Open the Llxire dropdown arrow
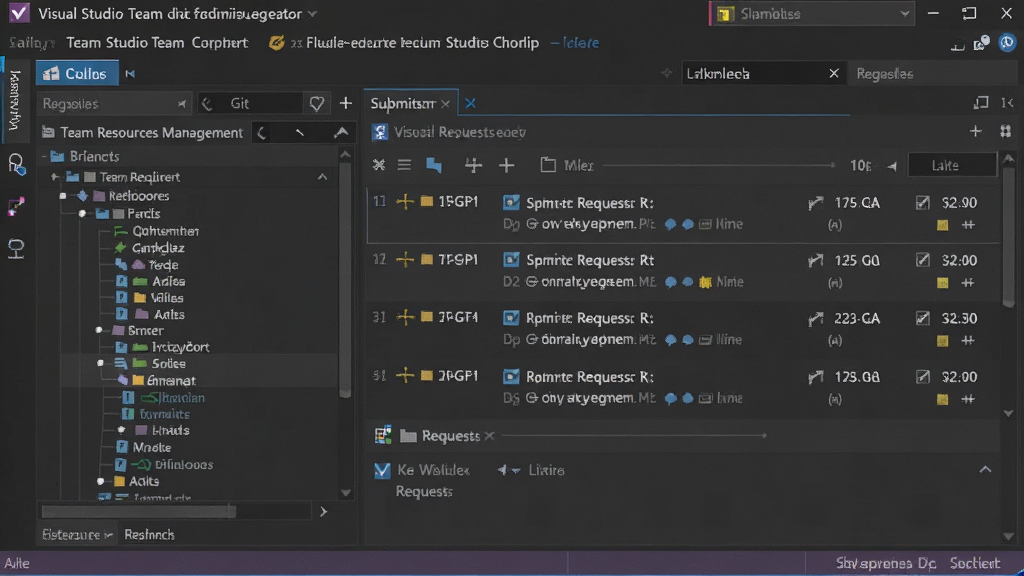The width and height of the screenshot is (1024, 576). tap(516, 470)
